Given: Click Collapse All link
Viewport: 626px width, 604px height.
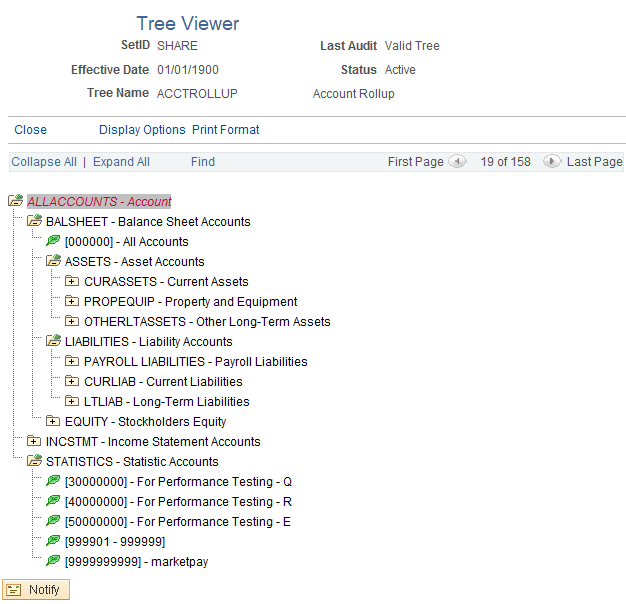Looking at the screenshot, I should [44, 162].
